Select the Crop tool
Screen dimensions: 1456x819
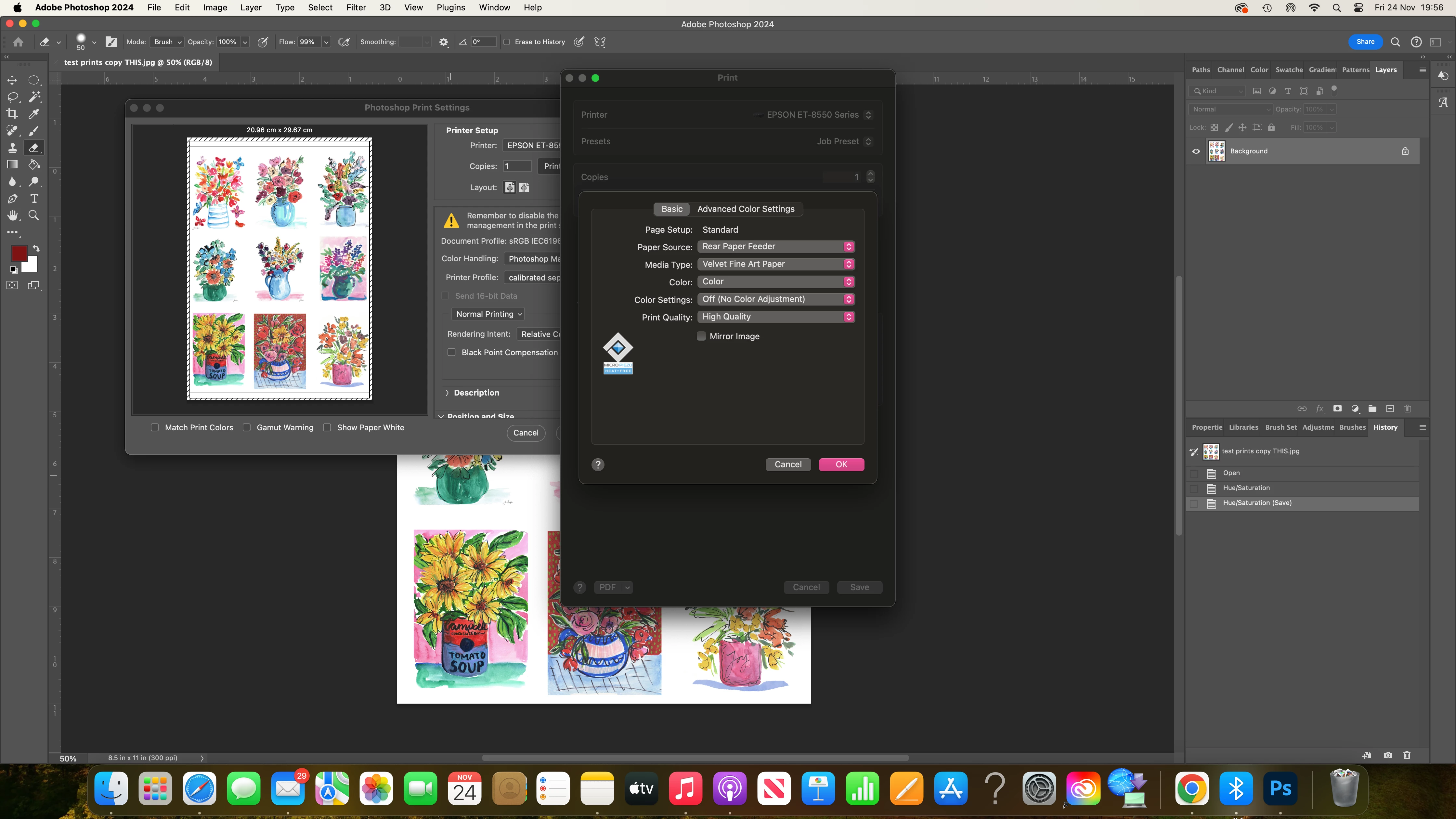tap(12, 114)
